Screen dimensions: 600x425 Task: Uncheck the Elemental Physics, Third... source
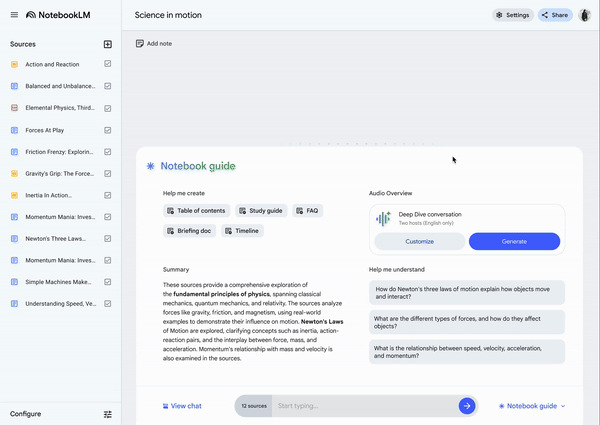[108, 108]
